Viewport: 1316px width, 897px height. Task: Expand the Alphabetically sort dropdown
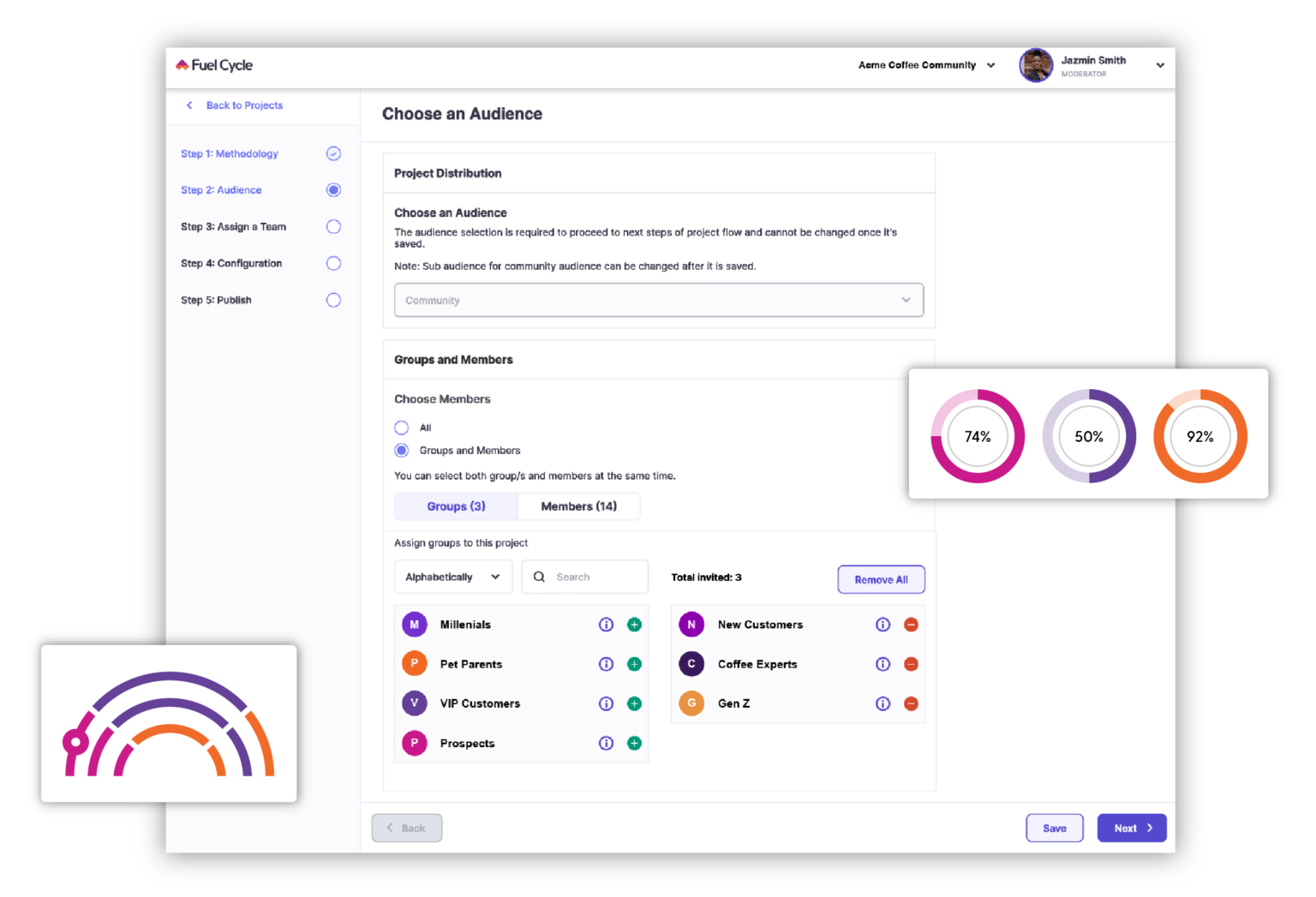pyautogui.click(x=452, y=577)
